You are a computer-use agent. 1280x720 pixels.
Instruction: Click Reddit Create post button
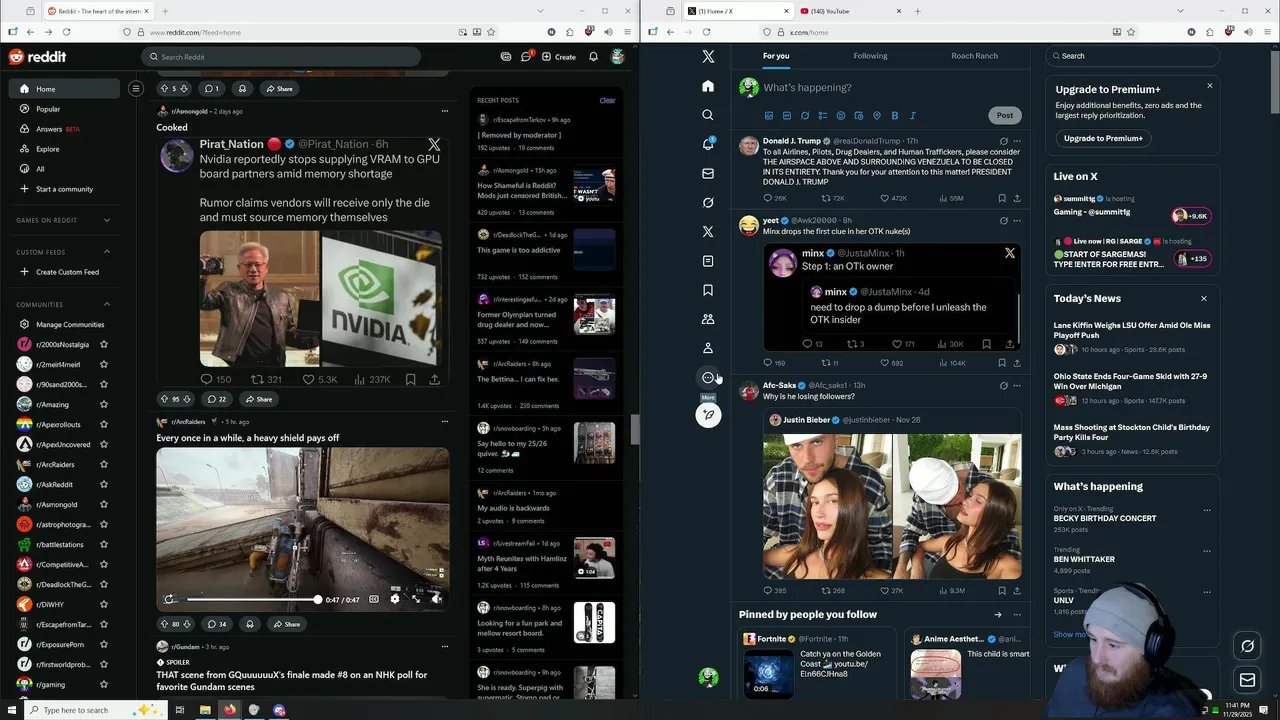[559, 57]
